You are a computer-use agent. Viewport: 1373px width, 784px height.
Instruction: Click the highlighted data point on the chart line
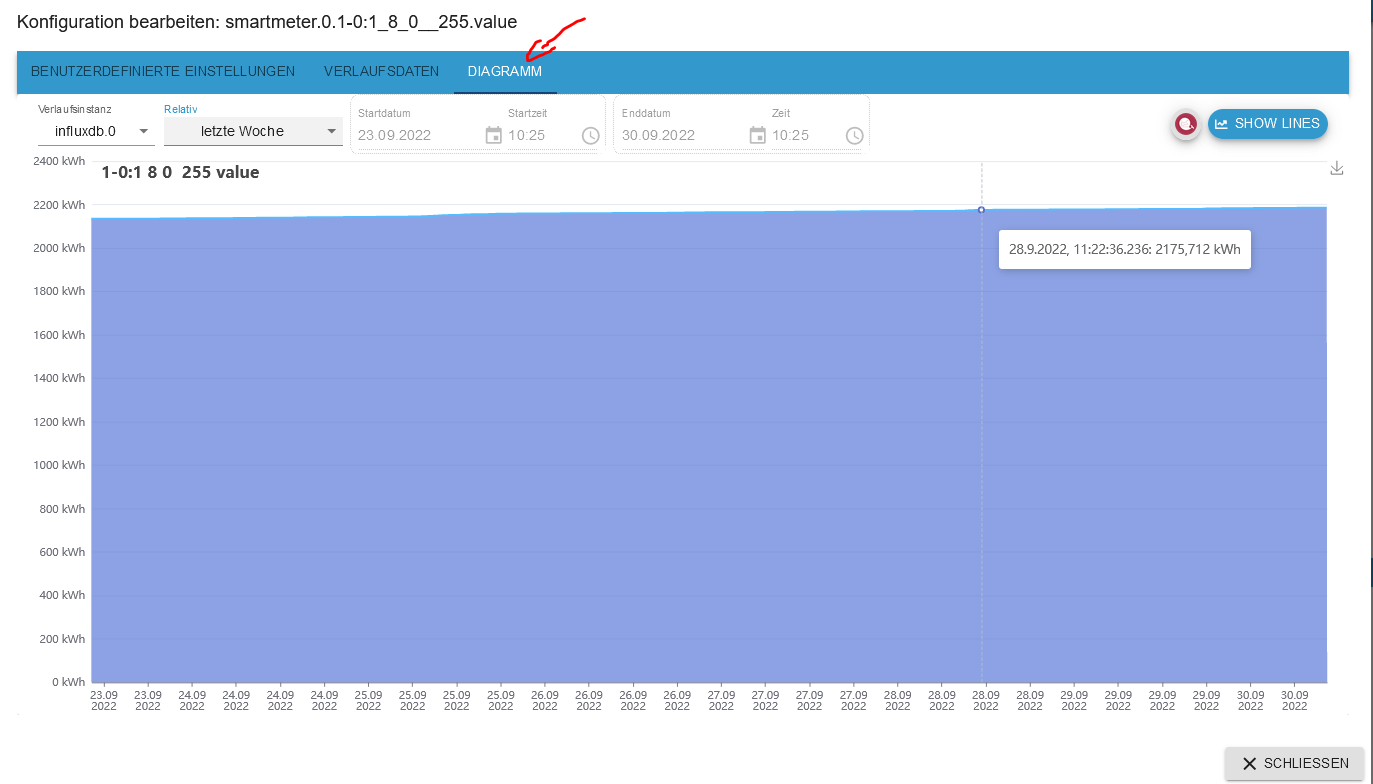(x=981, y=210)
